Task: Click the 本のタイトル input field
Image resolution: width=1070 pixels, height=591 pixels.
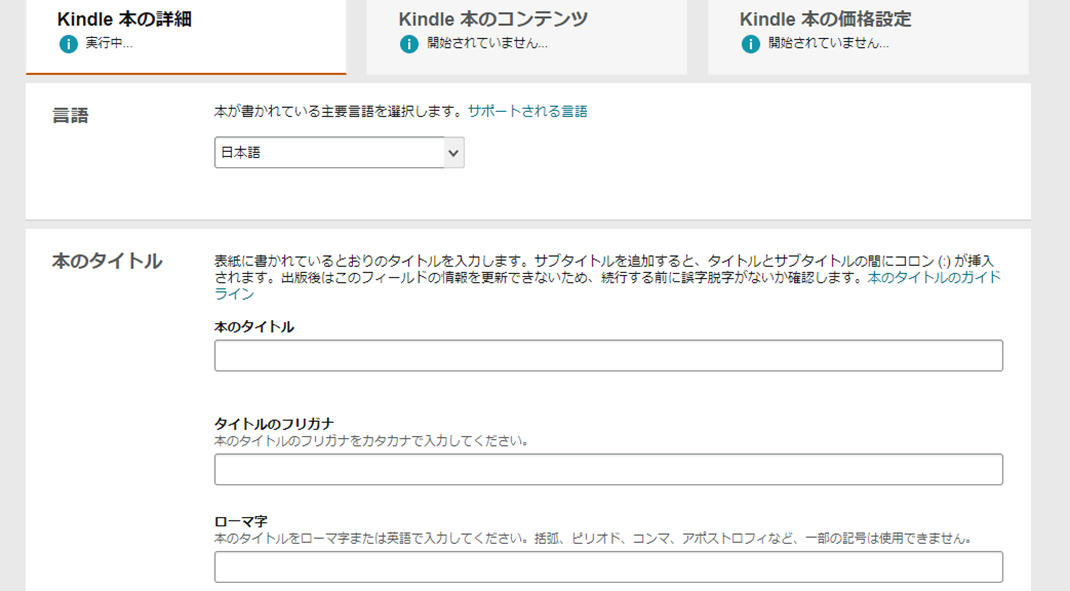Action: coord(608,356)
